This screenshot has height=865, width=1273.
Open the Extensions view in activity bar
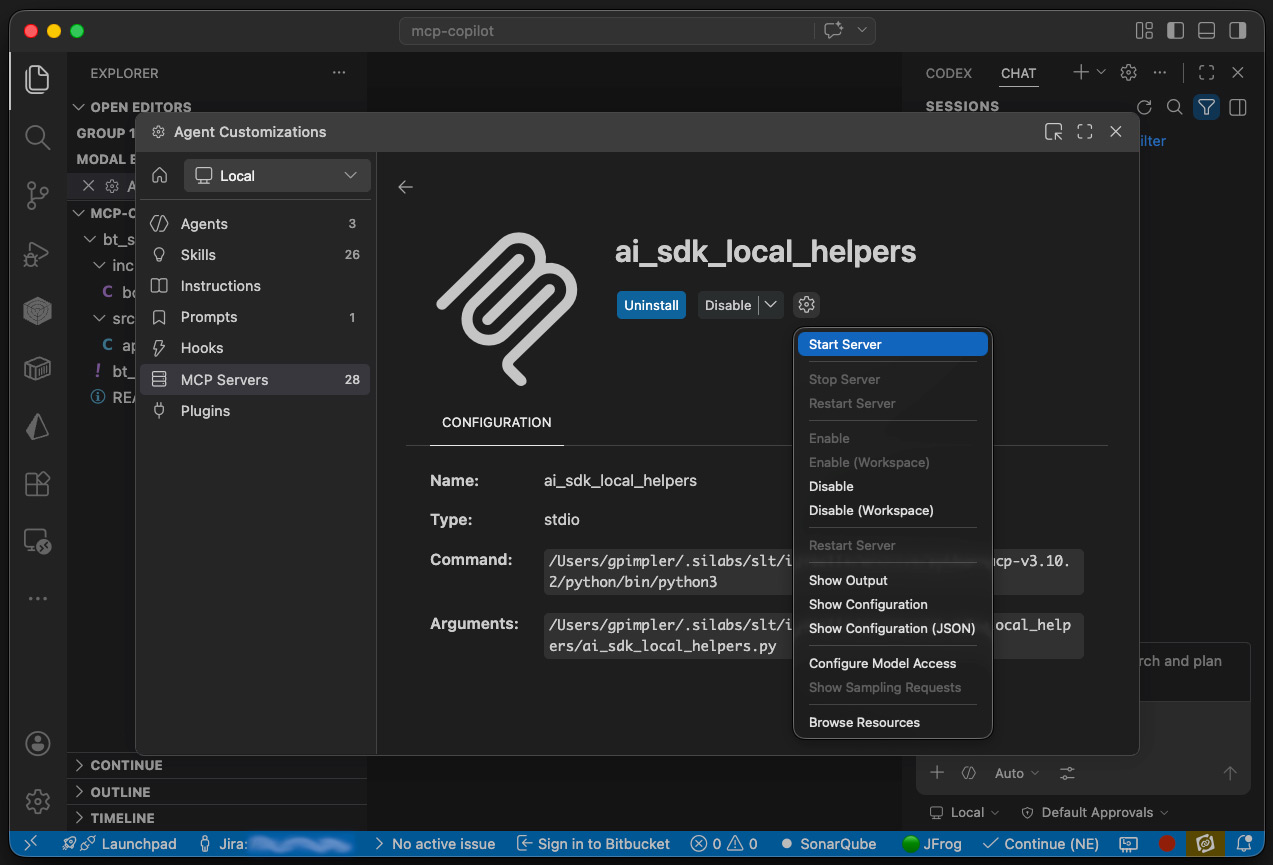[37, 484]
